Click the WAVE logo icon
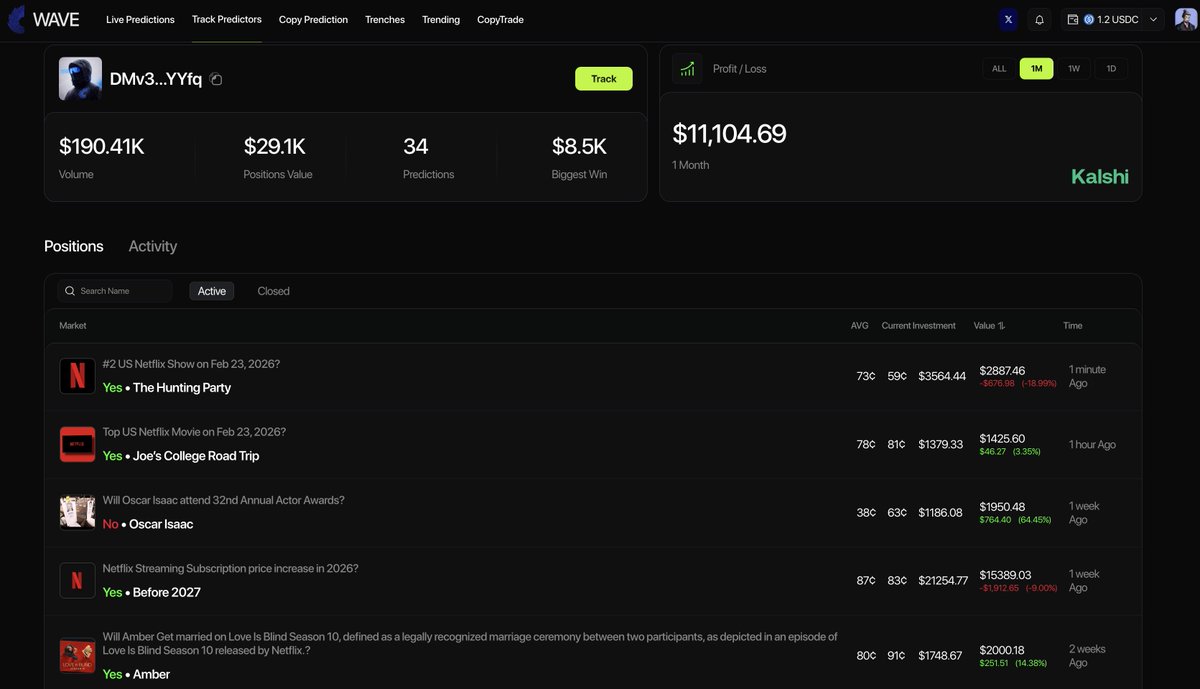1200x689 pixels. (16, 19)
